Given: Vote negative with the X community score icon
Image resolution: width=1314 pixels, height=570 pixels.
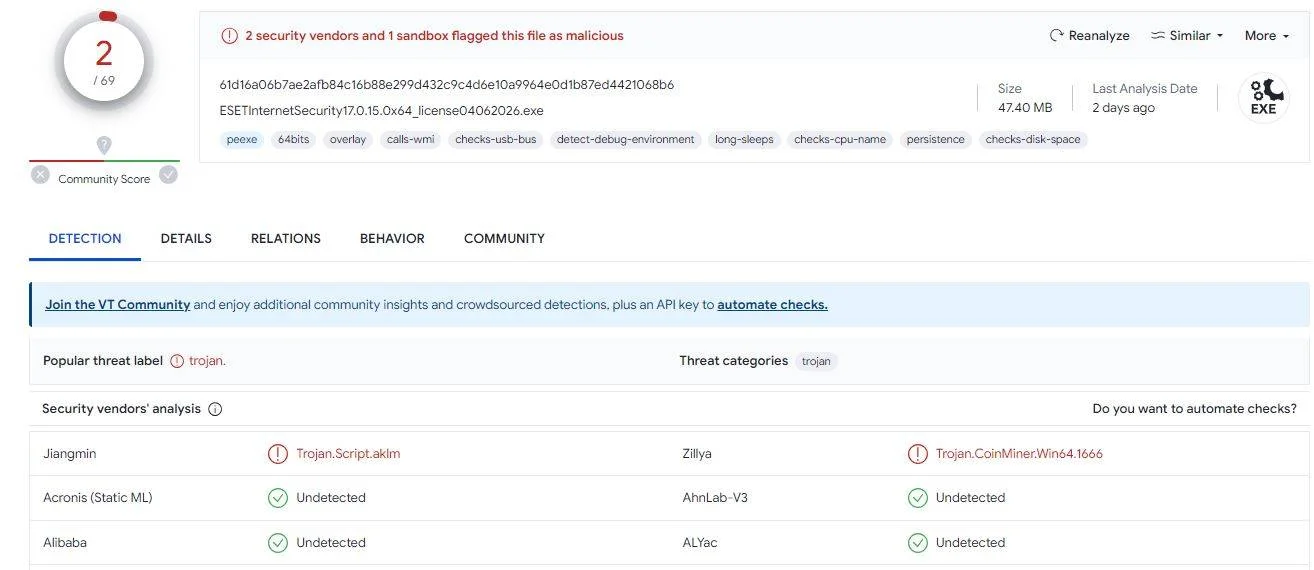Looking at the screenshot, I should point(40,175).
